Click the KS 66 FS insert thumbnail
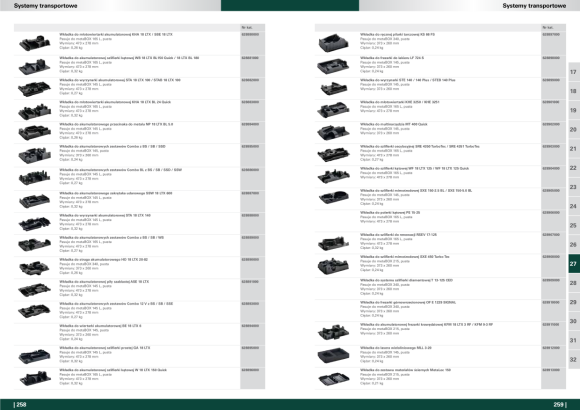The image size is (580, 410). [x=333, y=43]
